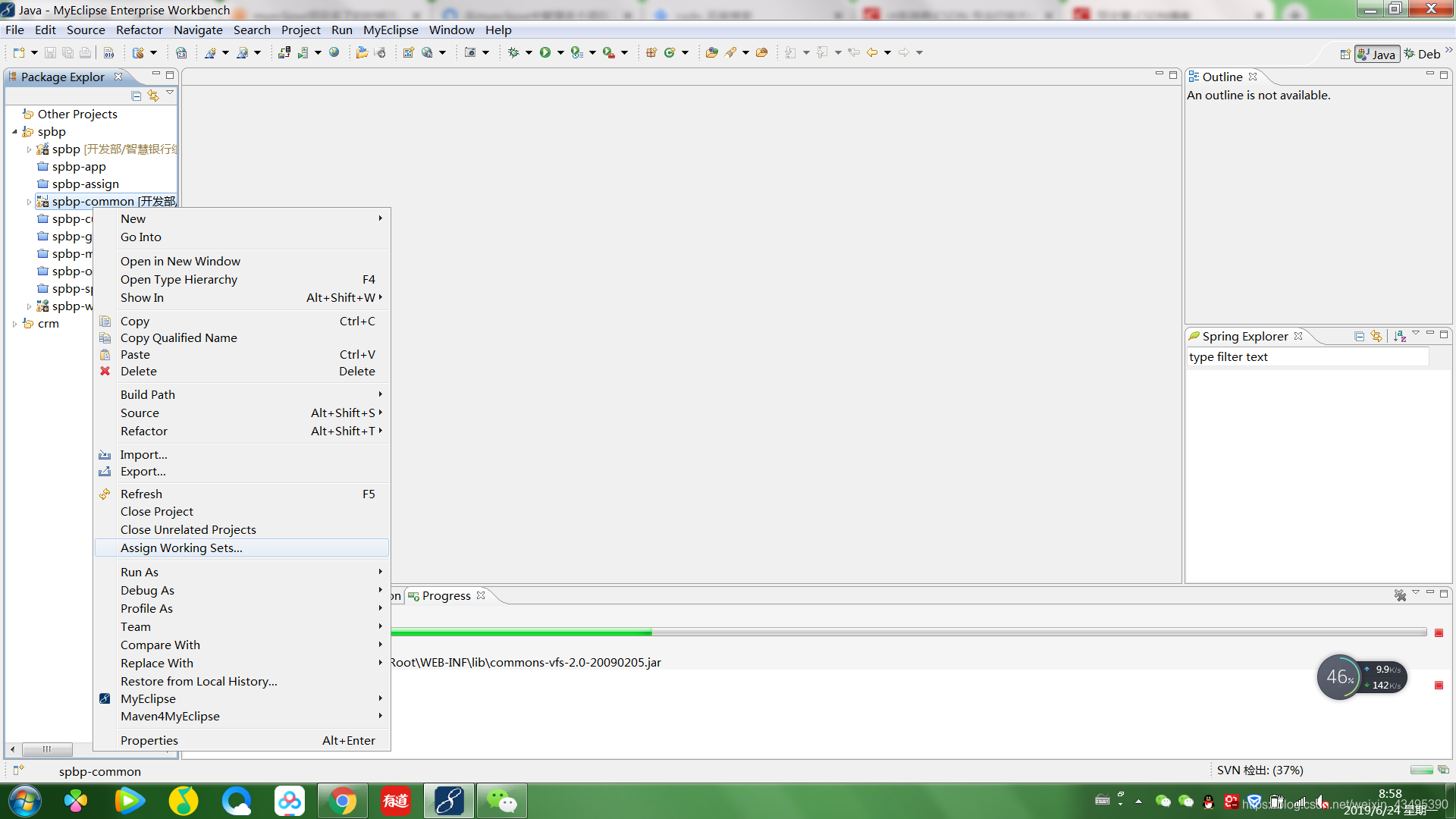Toggle Link with Editor in Spring Explorer
1456x819 pixels.
[1376, 336]
